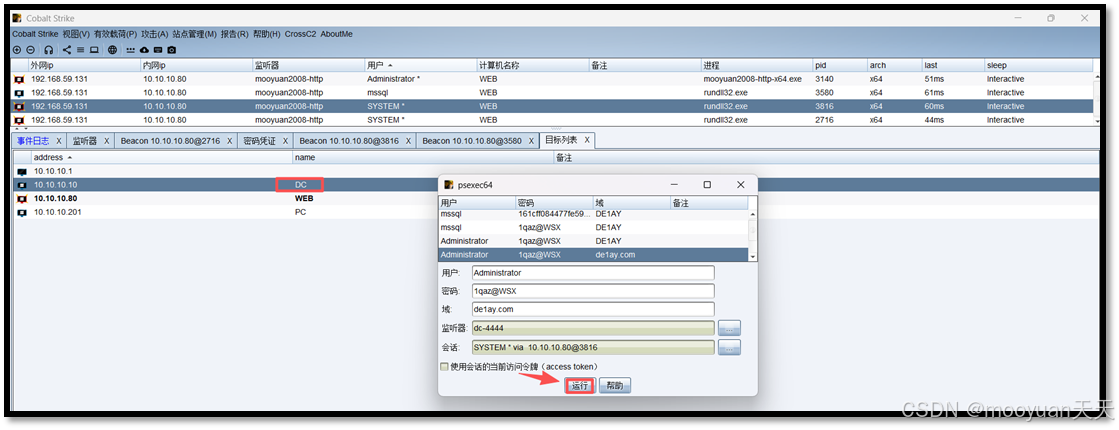Open listeners via the headphones icon
The image size is (1119, 430).
coord(49,50)
